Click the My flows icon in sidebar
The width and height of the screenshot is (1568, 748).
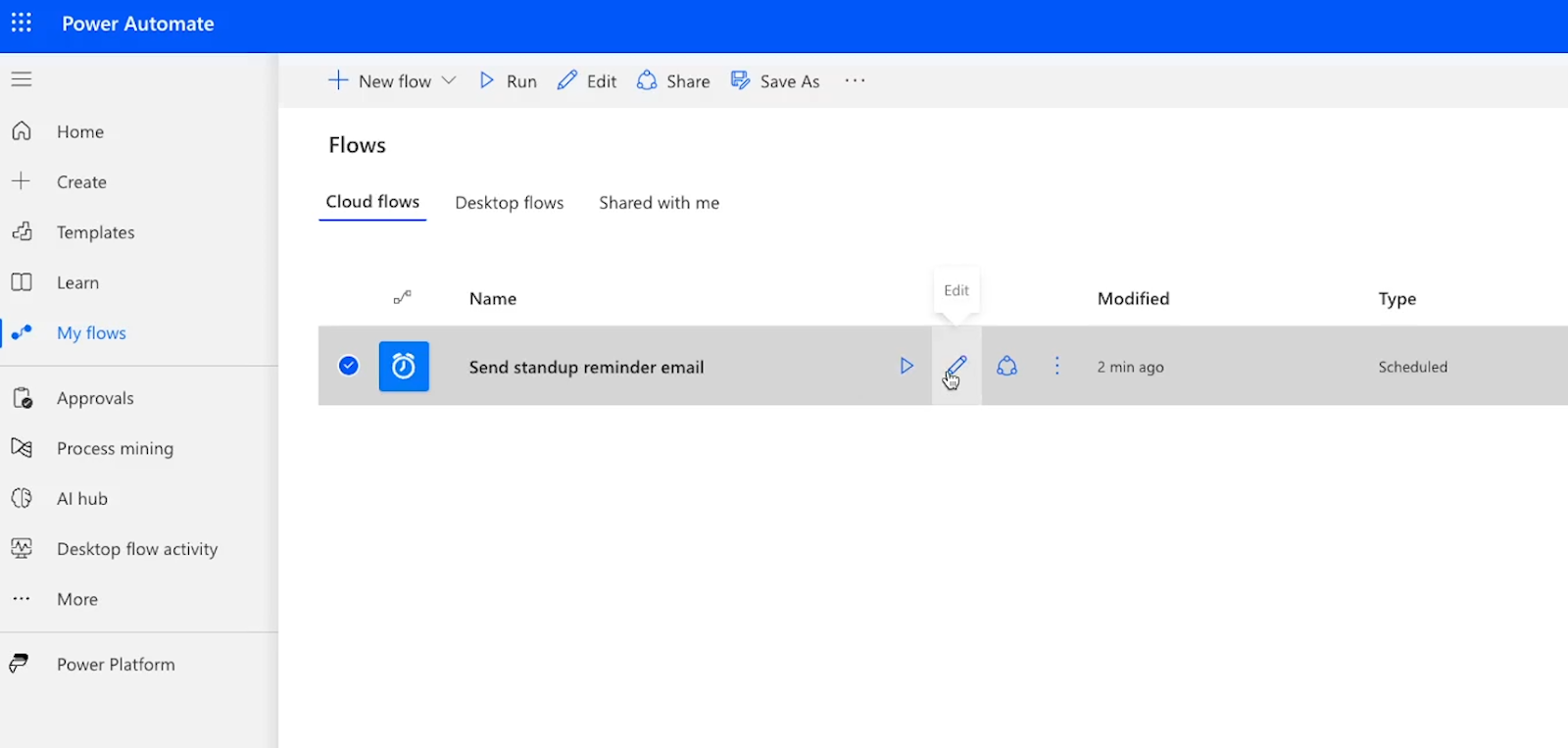pyautogui.click(x=22, y=332)
